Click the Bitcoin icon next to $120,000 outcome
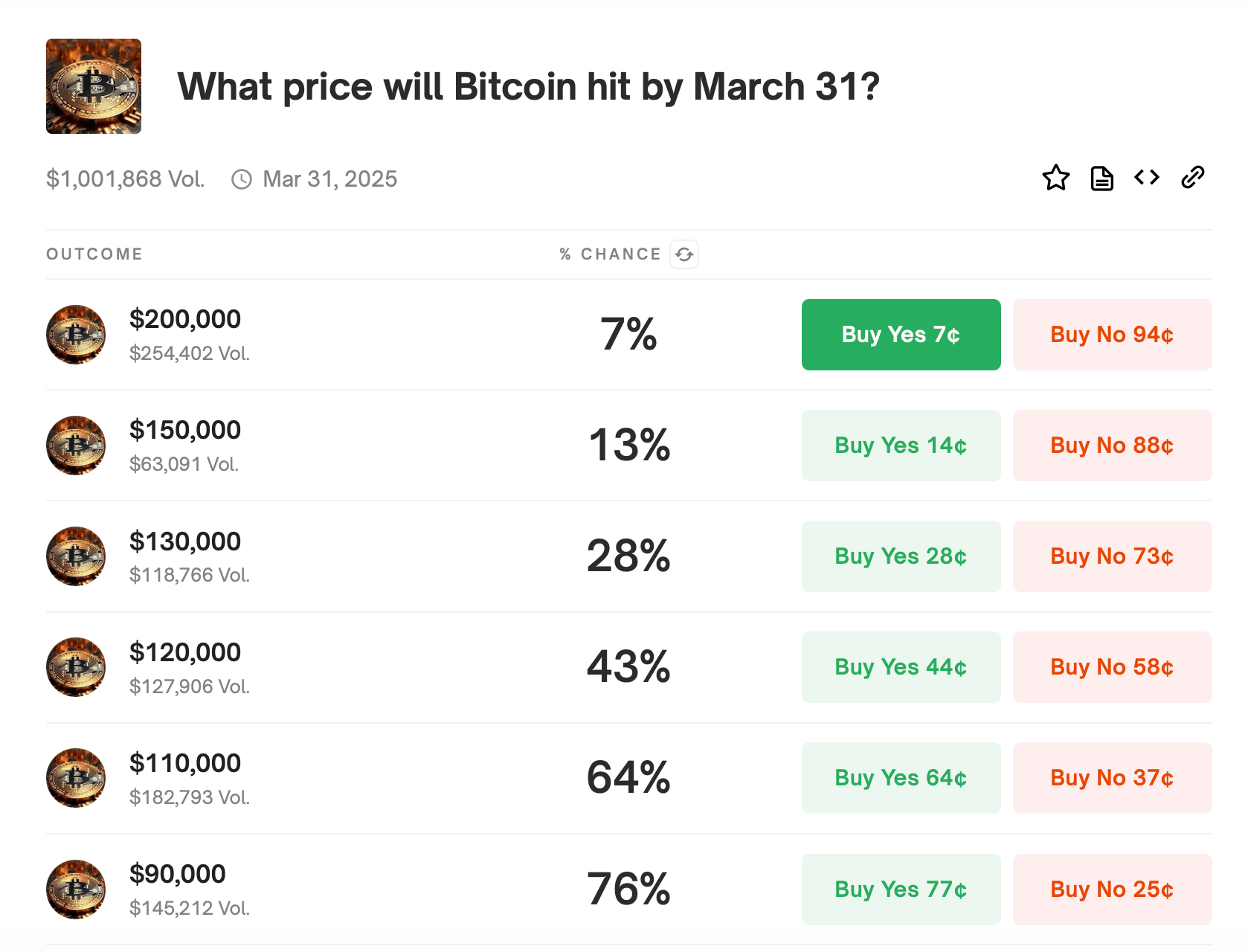This screenshot has width=1248, height=952. click(75, 667)
